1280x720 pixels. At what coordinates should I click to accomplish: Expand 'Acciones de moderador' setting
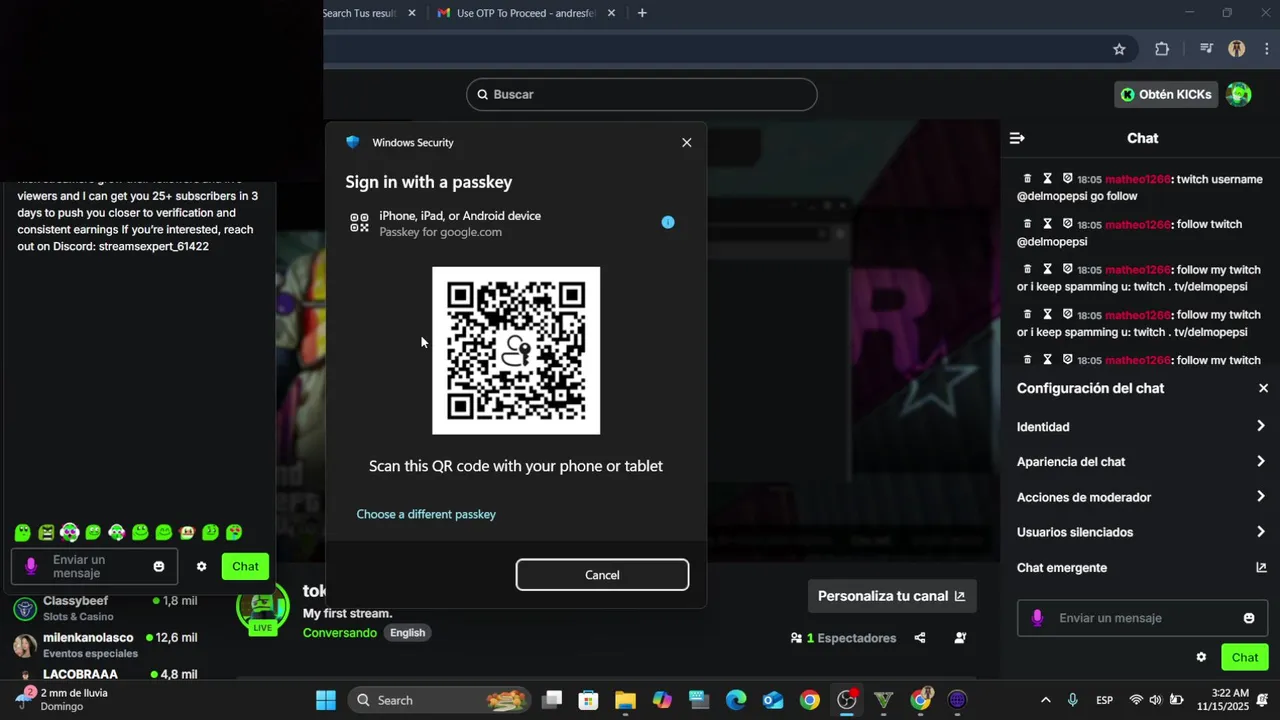pyautogui.click(x=1142, y=497)
